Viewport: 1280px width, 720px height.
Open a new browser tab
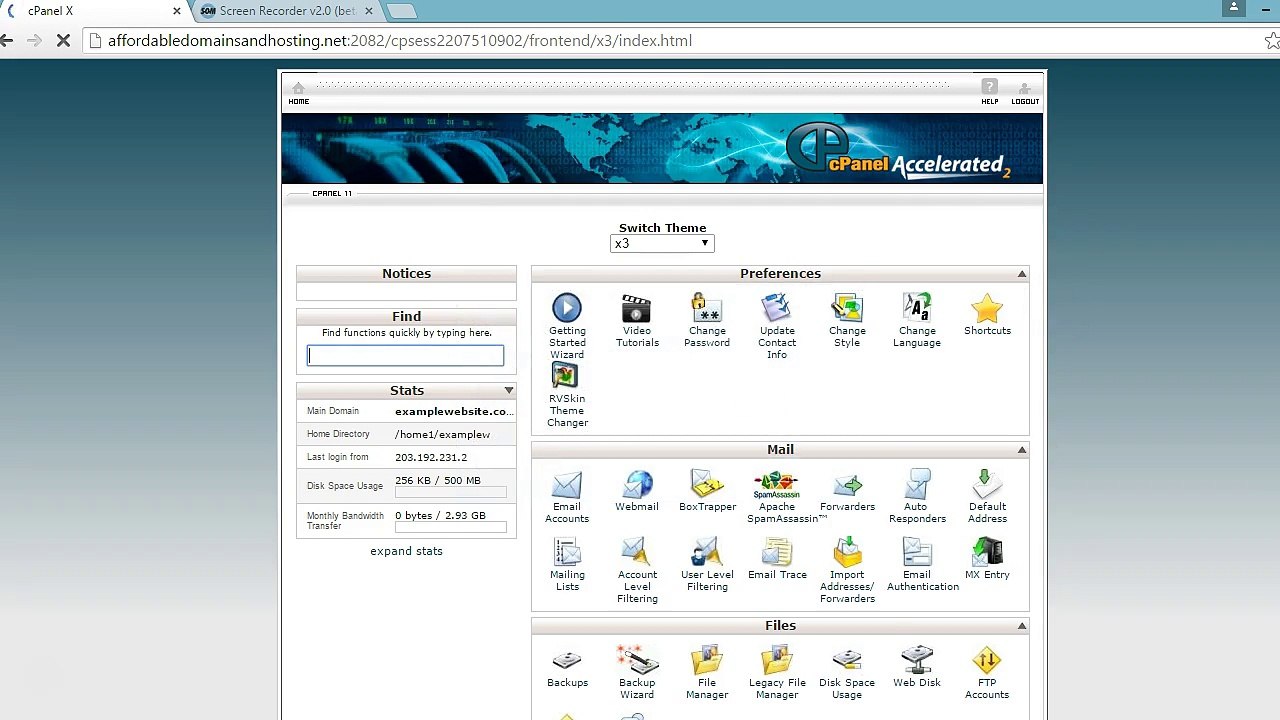(x=401, y=11)
